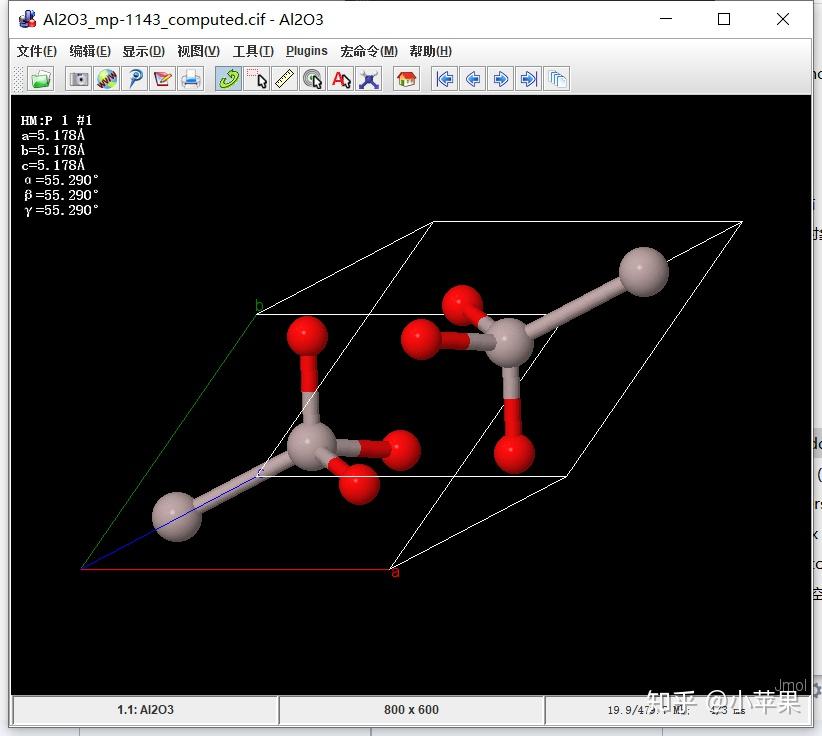Screen dimensions: 822x736
Task: Pick the ruler measure distance tool
Action: point(285,79)
